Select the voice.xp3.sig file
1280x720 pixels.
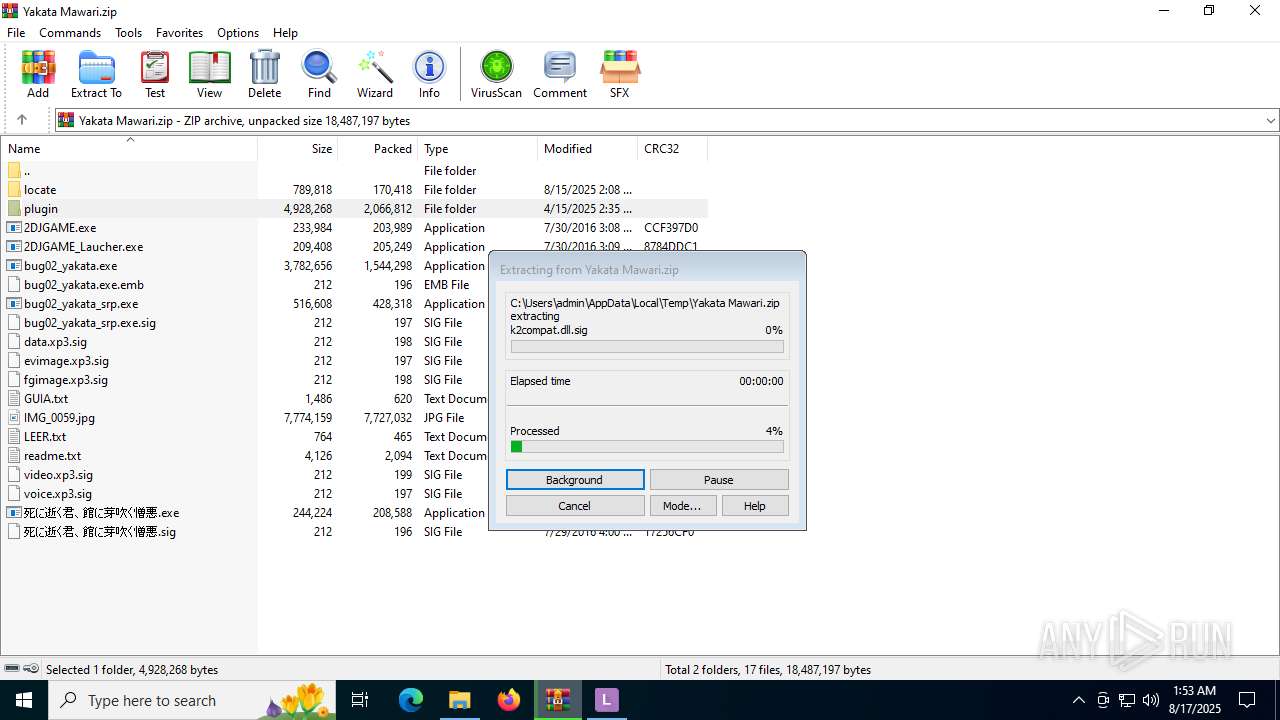pos(58,494)
